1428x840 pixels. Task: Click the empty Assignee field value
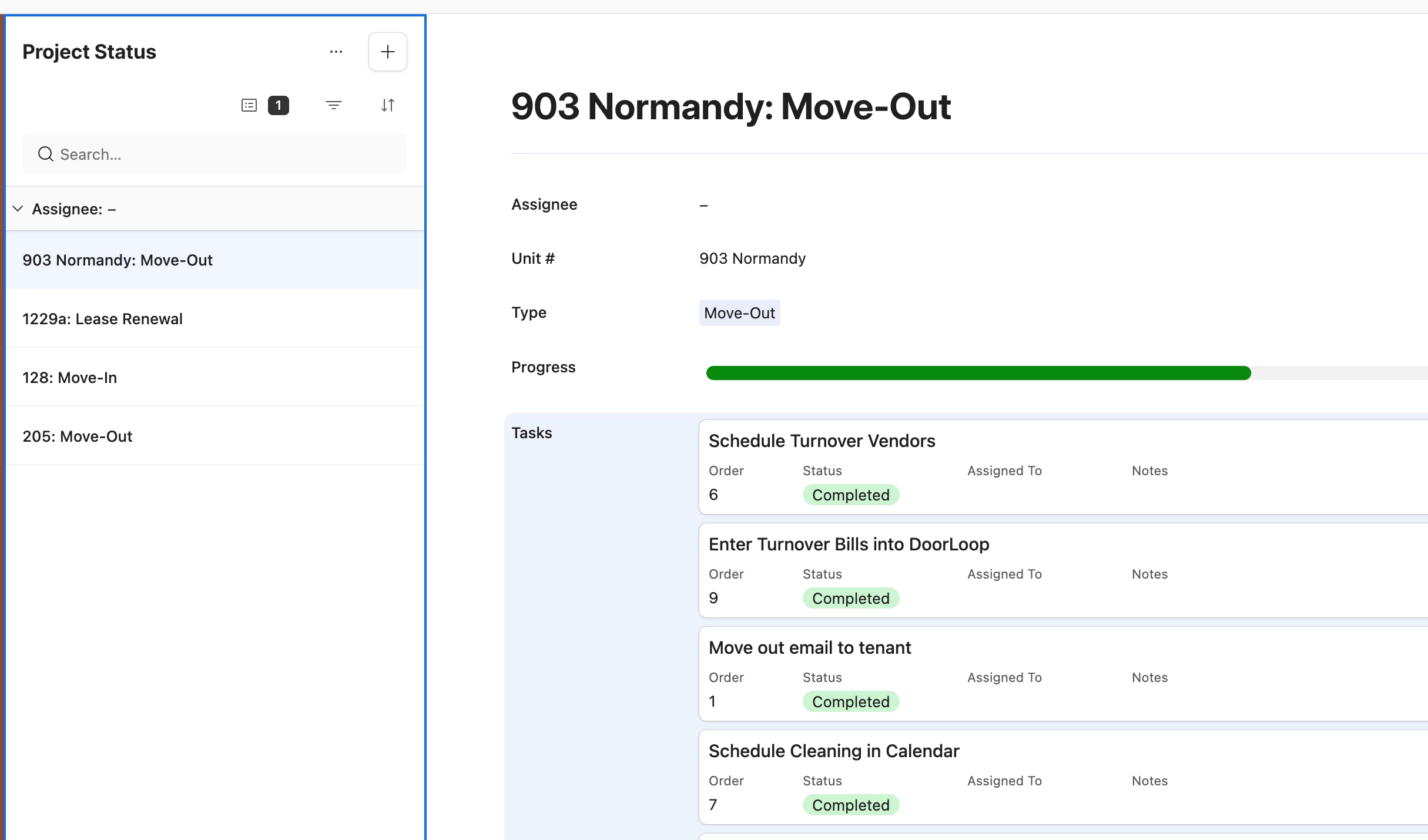(703, 205)
